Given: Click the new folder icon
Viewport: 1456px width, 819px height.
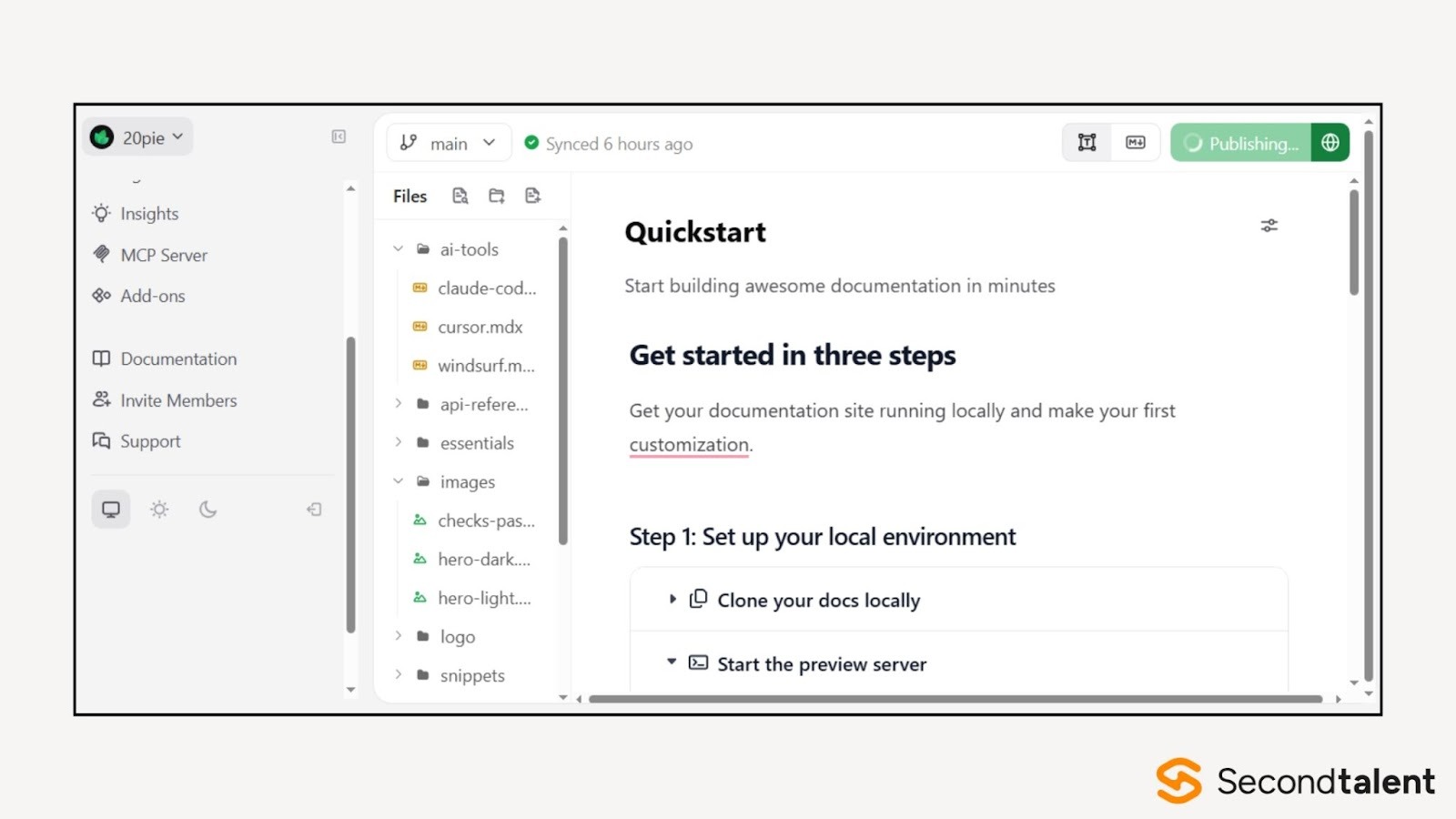Looking at the screenshot, I should [x=497, y=196].
